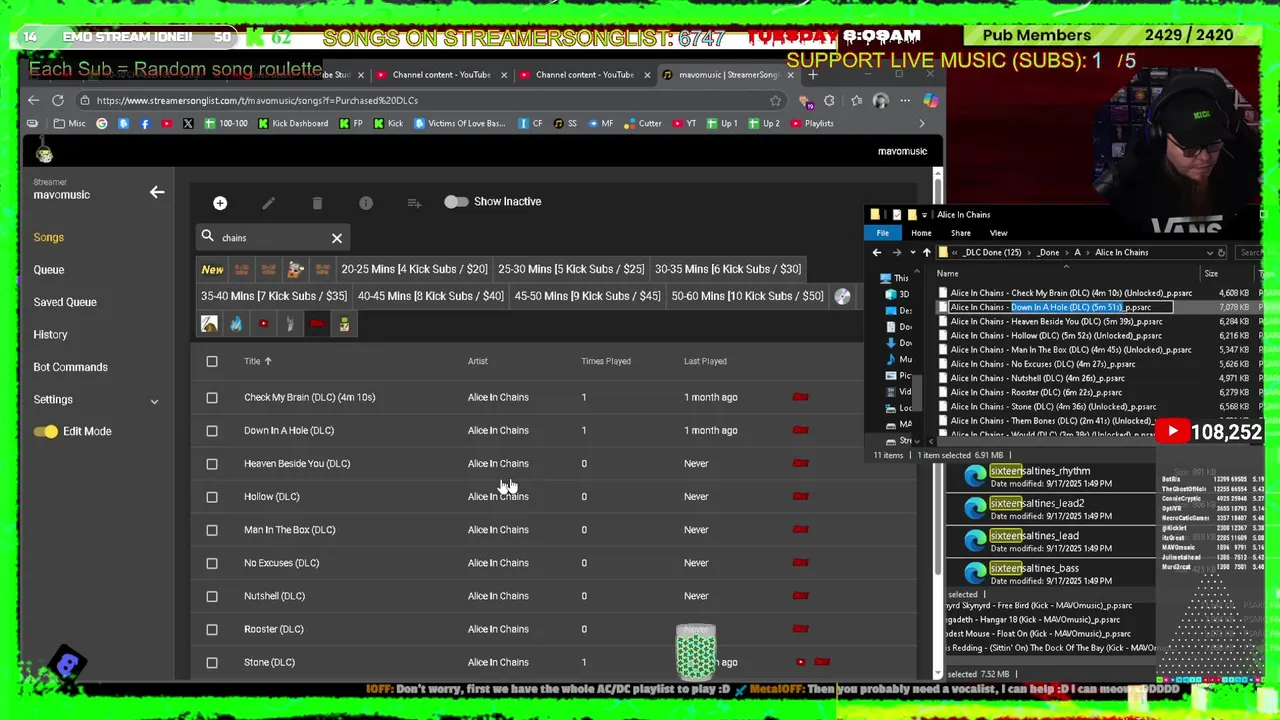Viewport: 1280px width, 720px height.
Task: Sort Explorer files by the Name column
Action: (x=947, y=274)
